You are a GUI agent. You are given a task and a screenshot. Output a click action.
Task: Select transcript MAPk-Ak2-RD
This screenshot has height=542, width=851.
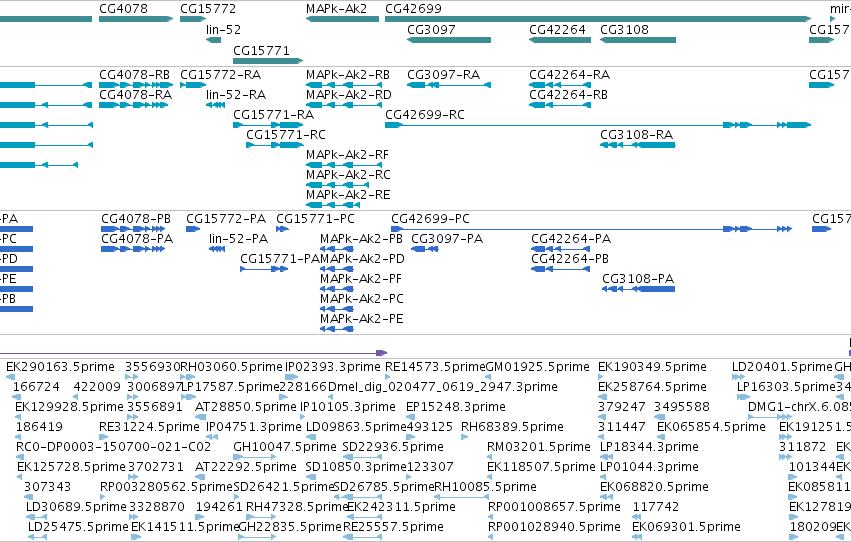tap(348, 95)
